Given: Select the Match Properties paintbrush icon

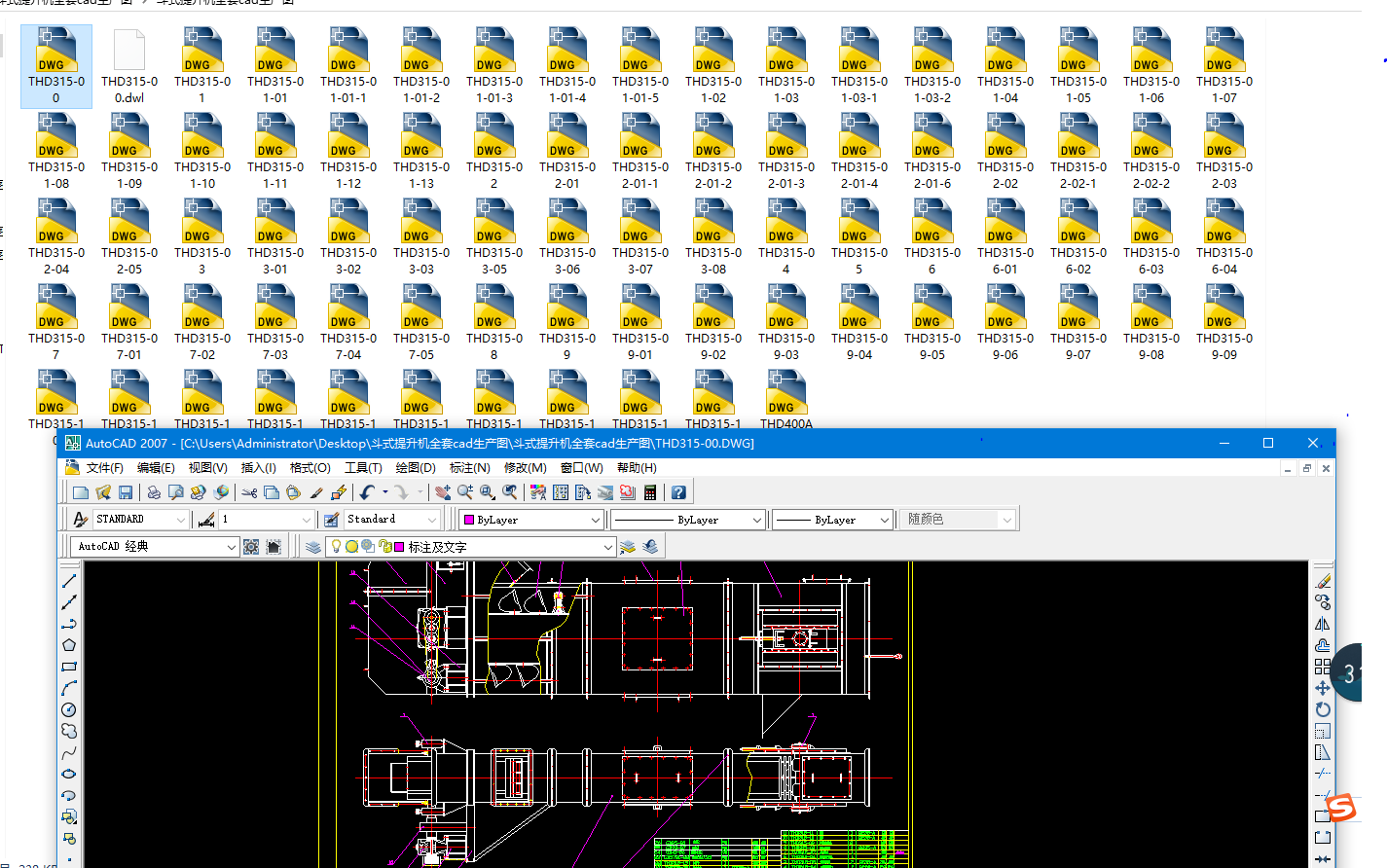Looking at the screenshot, I should pos(315,492).
